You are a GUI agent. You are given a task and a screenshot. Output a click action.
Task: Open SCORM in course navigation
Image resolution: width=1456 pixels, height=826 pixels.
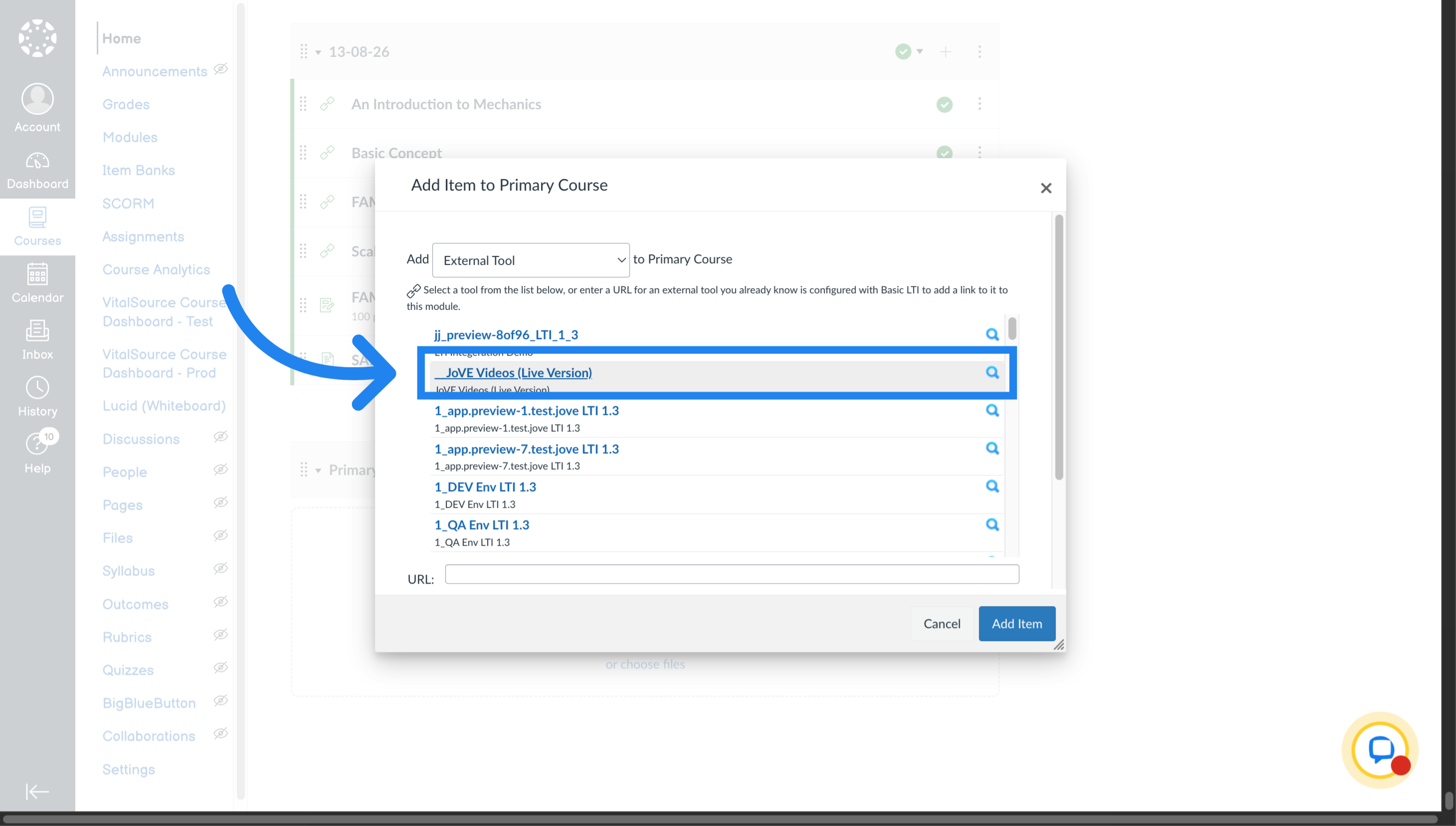point(128,203)
